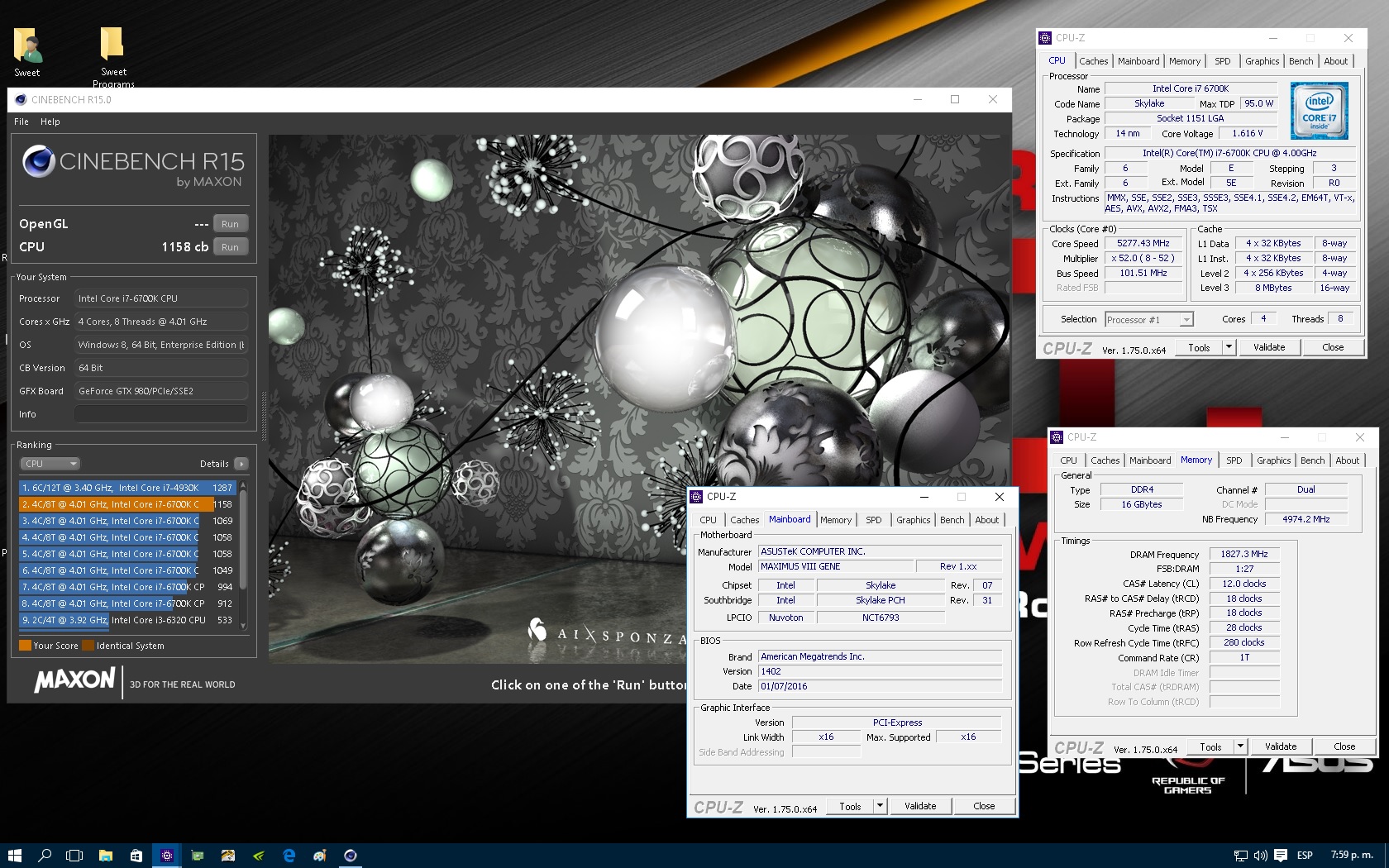Click Close in the Memory tab window

pos(1344,746)
